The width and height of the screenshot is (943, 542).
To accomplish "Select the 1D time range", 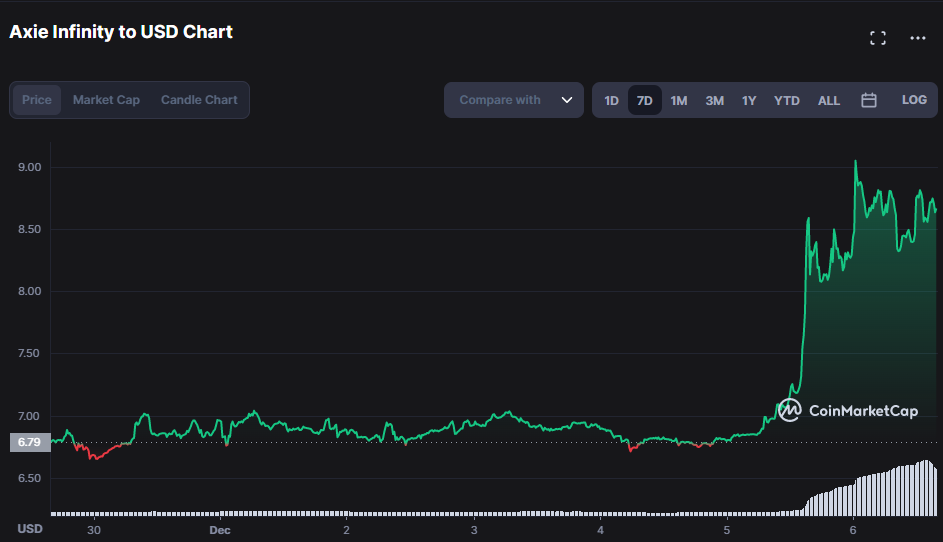I will tap(611, 100).
